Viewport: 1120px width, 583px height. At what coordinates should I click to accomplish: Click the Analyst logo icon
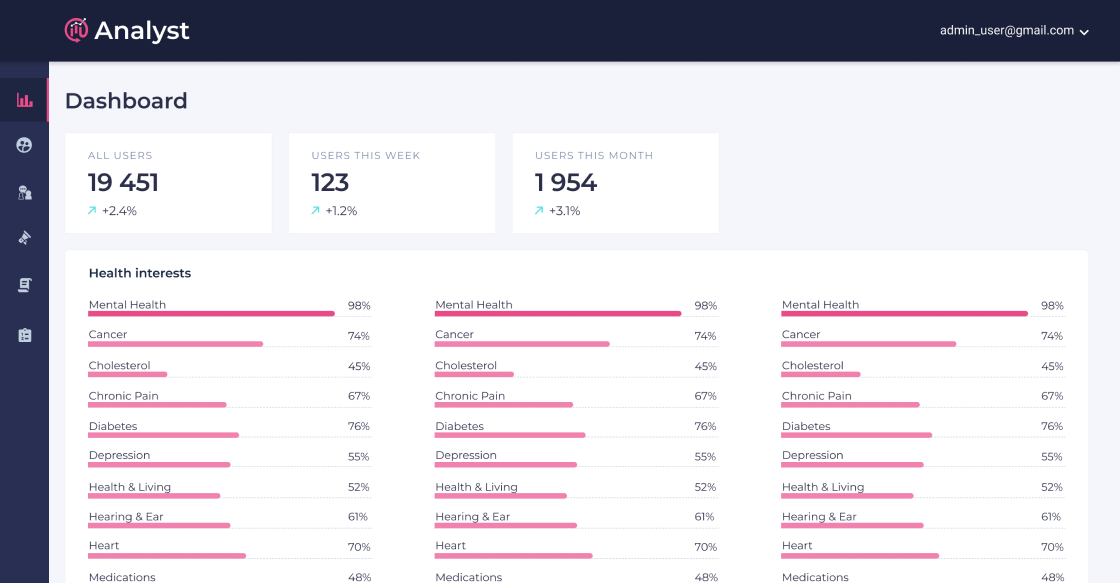point(76,31)
